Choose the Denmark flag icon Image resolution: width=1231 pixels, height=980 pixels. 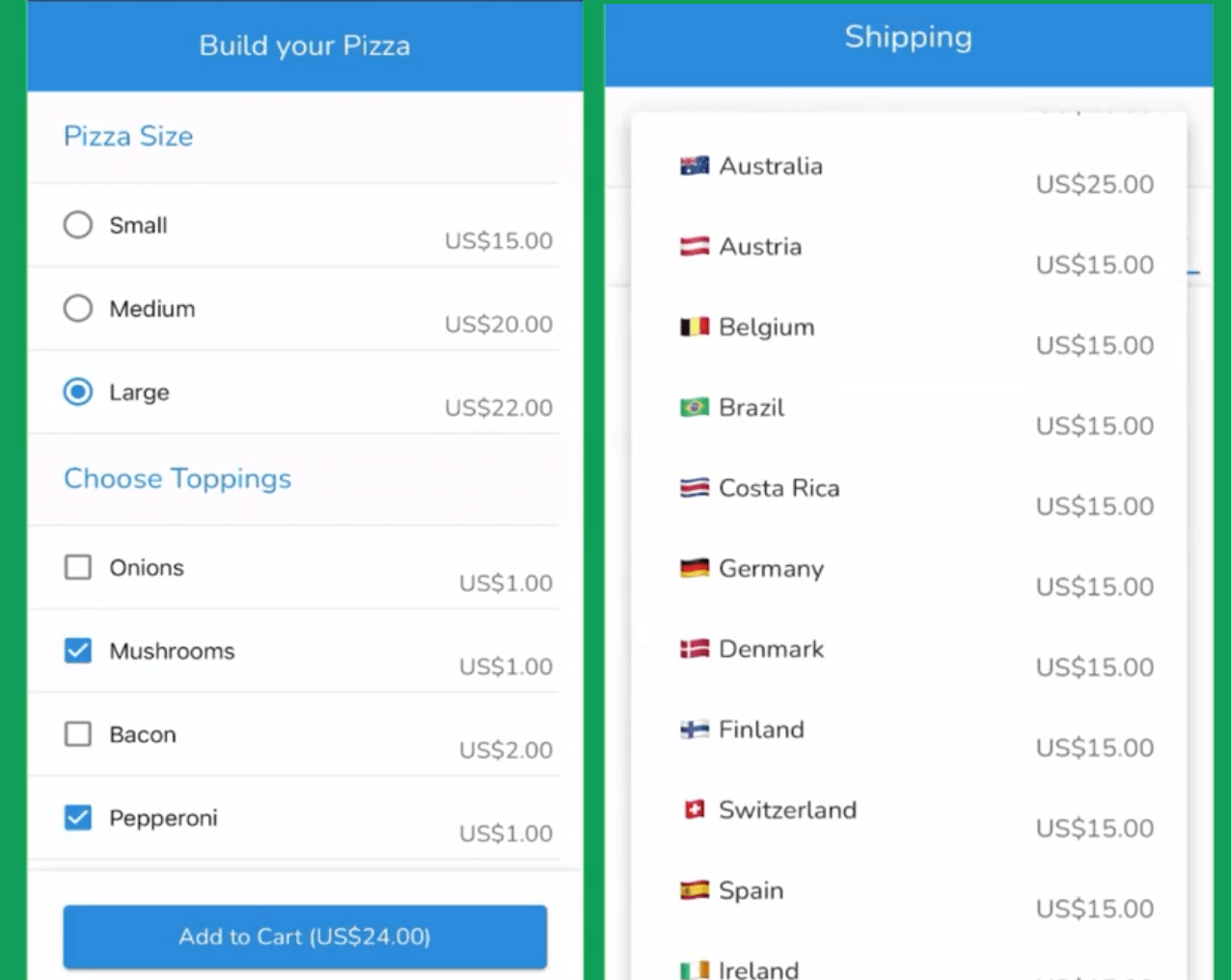pos(695,649)
